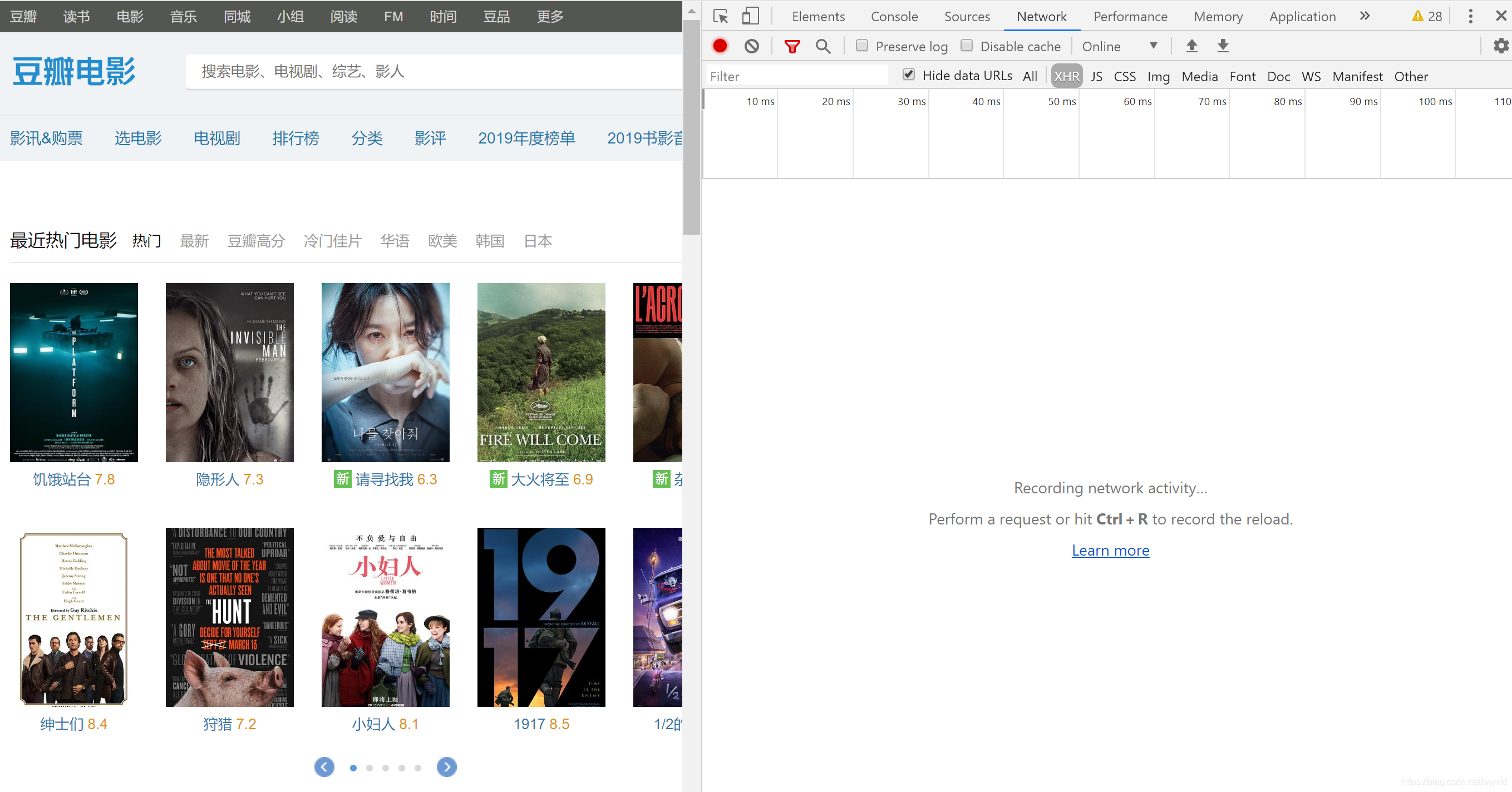This screenshot has width=1512, height=792.
Task: Filter requests by Doc type
Action: click(1278, 76)
